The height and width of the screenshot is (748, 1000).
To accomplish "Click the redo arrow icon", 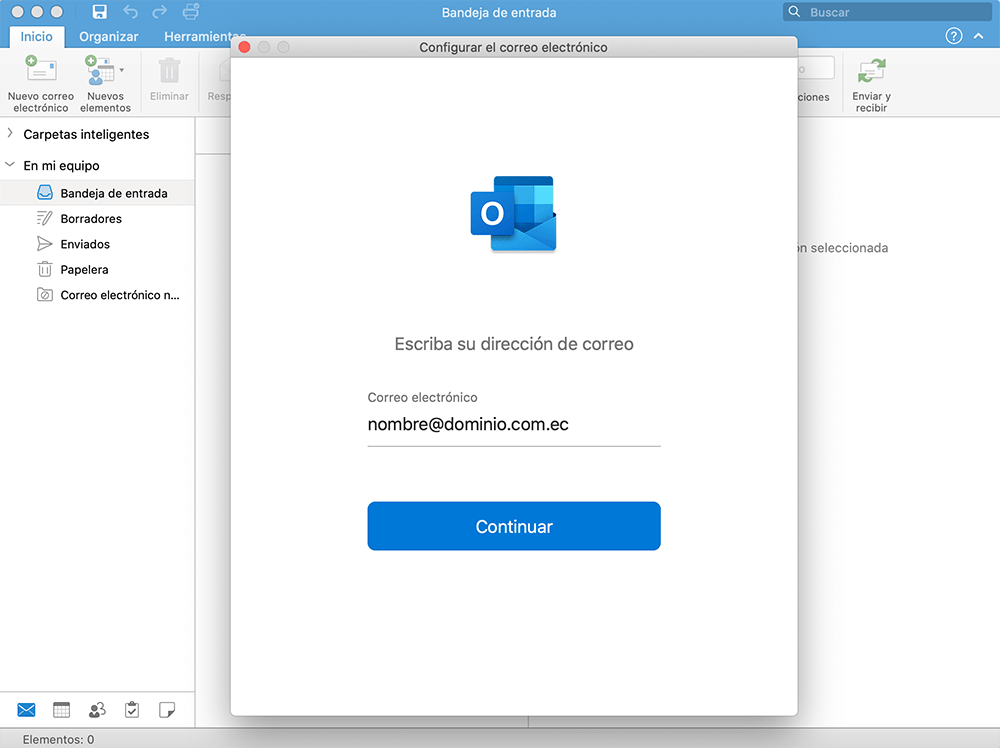I will pos(159,11).
